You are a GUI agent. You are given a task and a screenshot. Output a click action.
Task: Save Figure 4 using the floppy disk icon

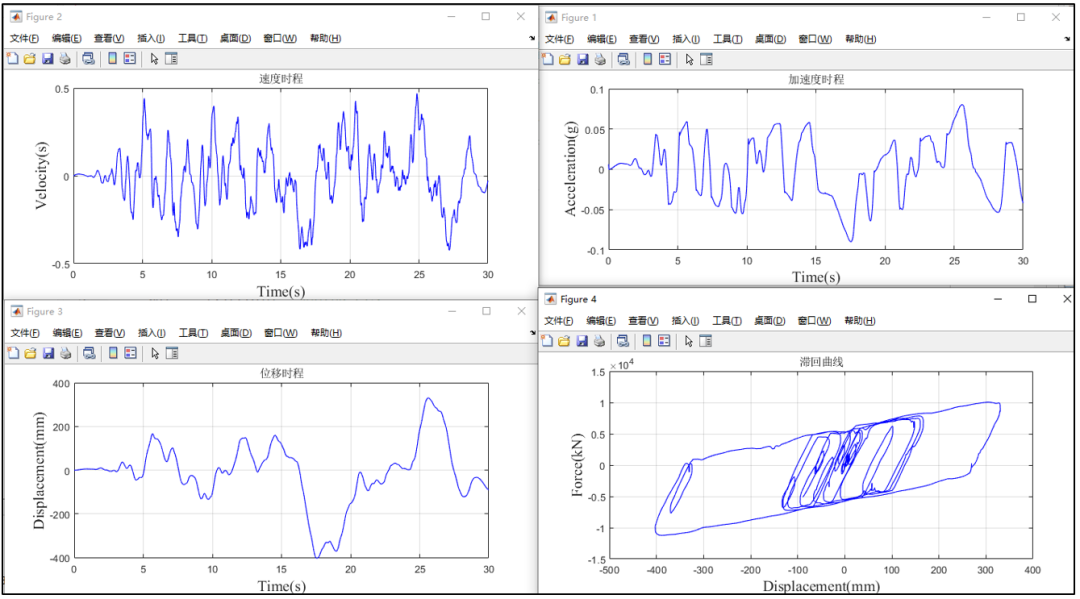582,341
